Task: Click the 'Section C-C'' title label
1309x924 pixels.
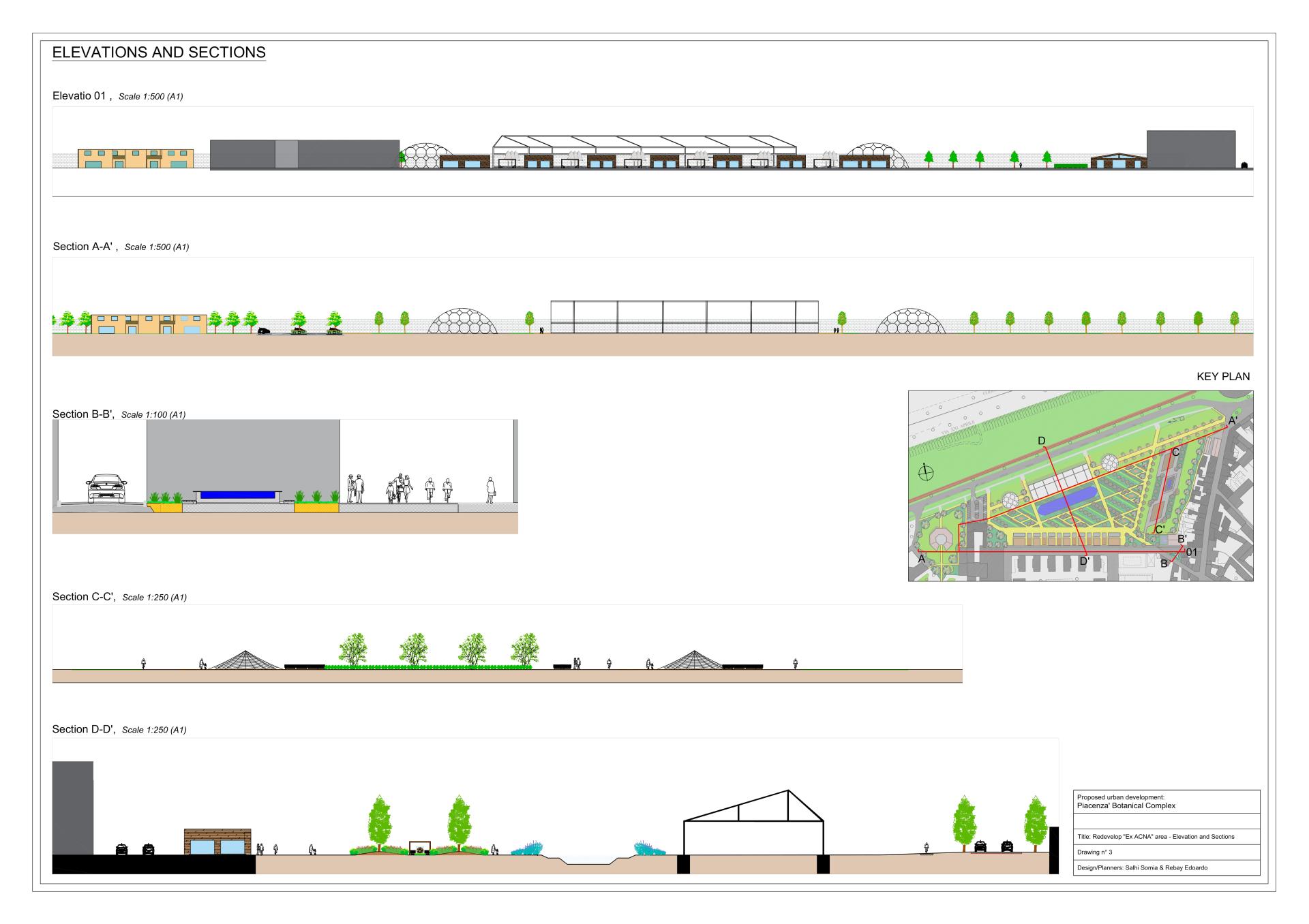Action: 84,597
